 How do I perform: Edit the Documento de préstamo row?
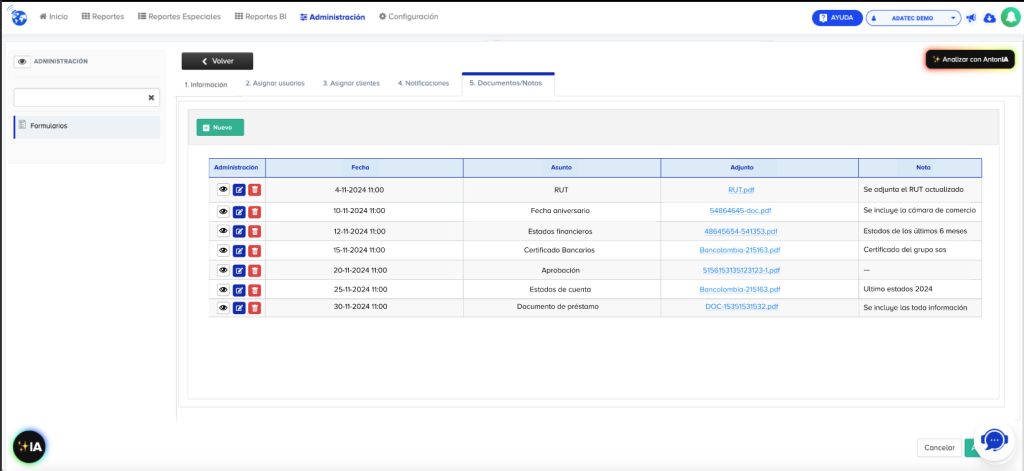point(239,308)
